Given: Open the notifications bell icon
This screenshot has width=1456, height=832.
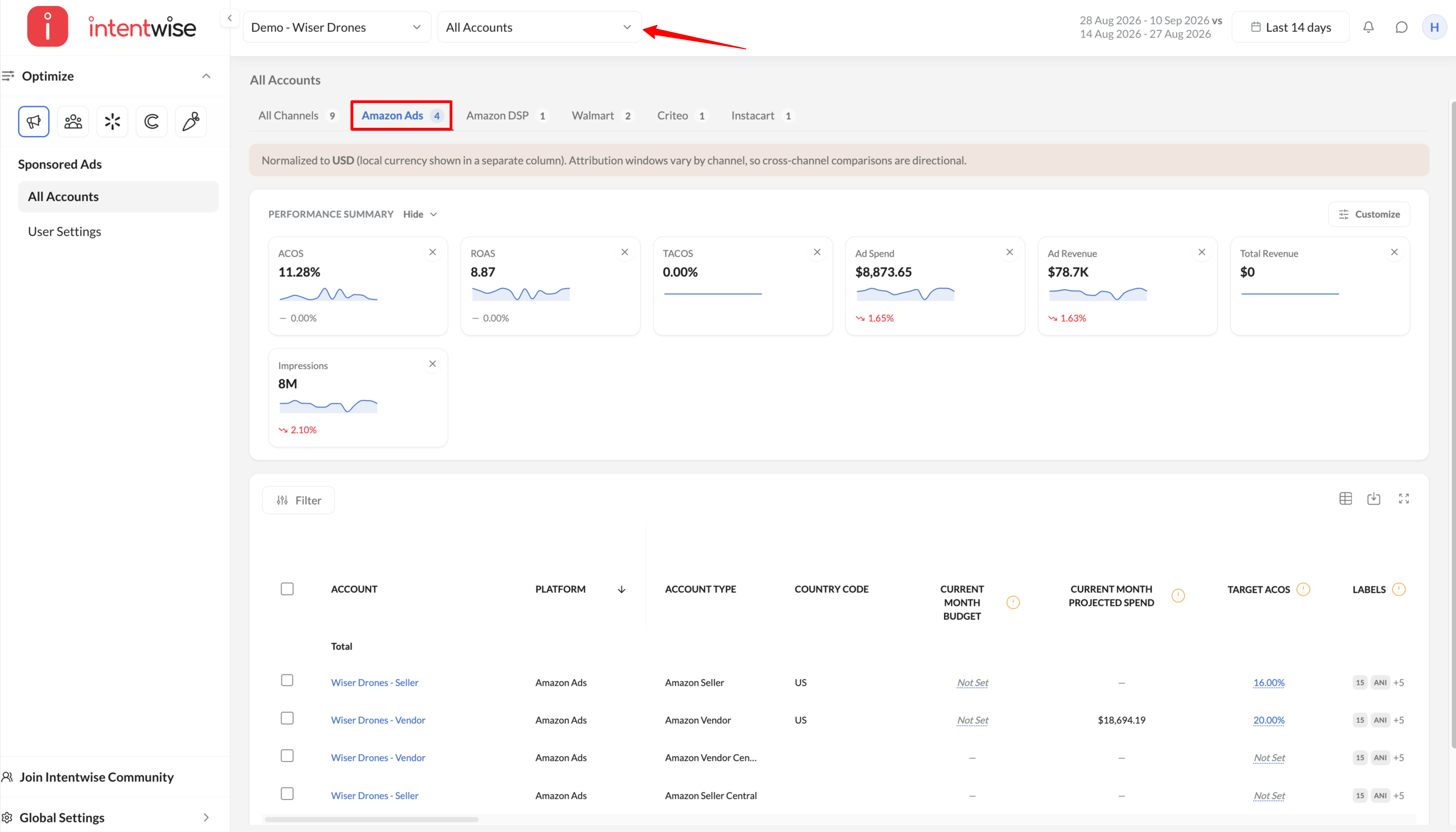Looking at the screenshot, I should [x=1369, y=27].
